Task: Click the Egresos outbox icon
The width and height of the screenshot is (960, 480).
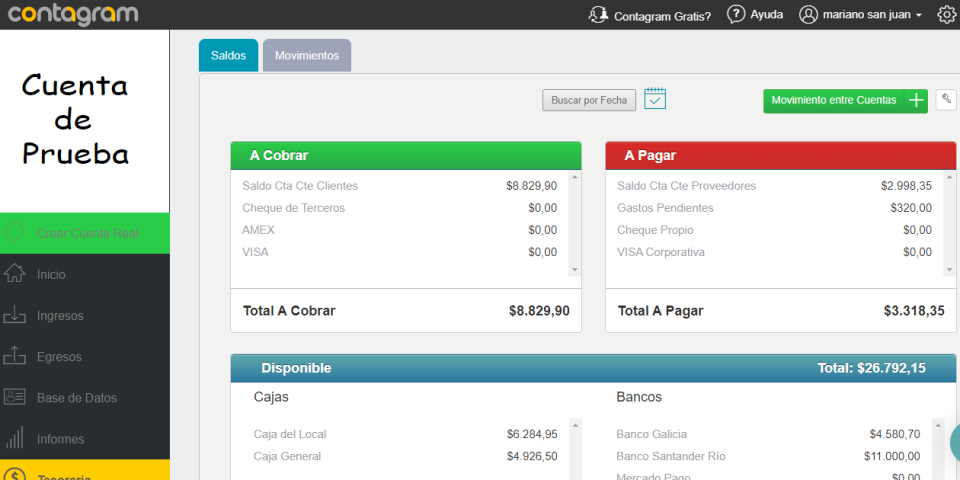Action: coord(15,356)
